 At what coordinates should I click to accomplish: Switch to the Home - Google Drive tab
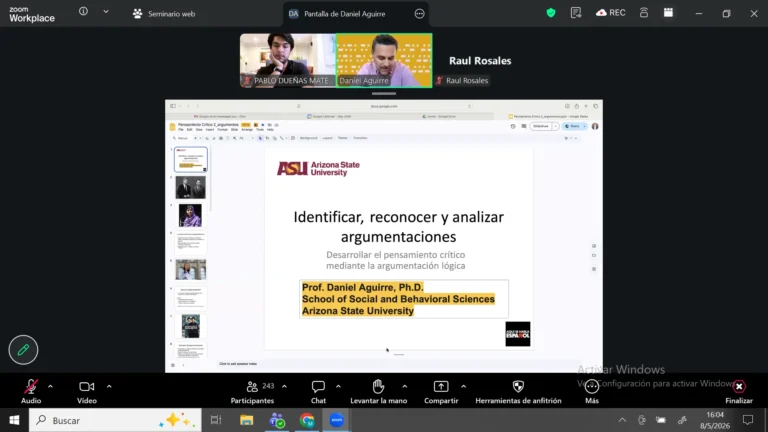point(438,117)
